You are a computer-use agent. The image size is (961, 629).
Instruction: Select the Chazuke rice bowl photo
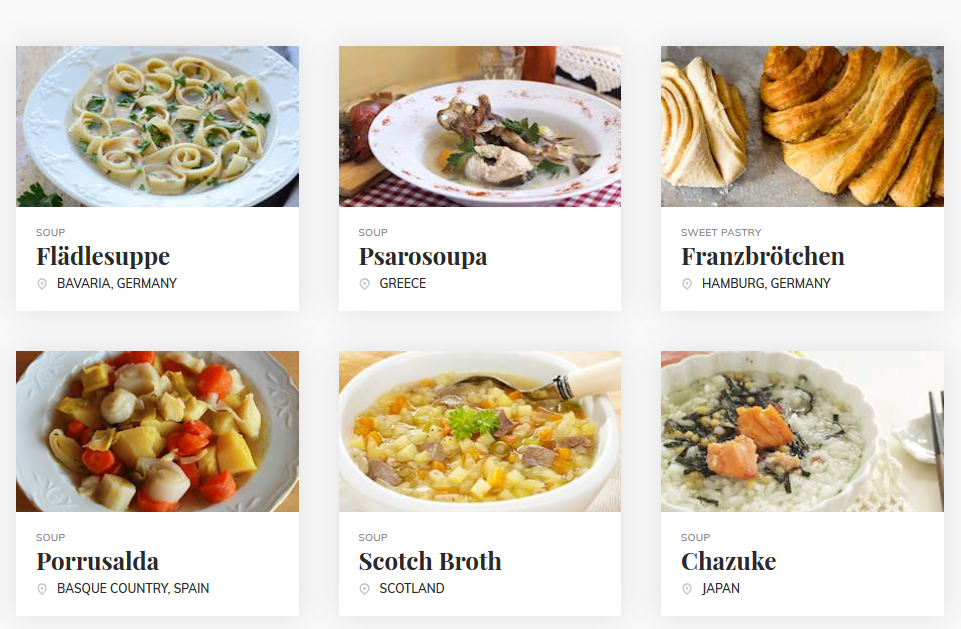click(802, 431)
